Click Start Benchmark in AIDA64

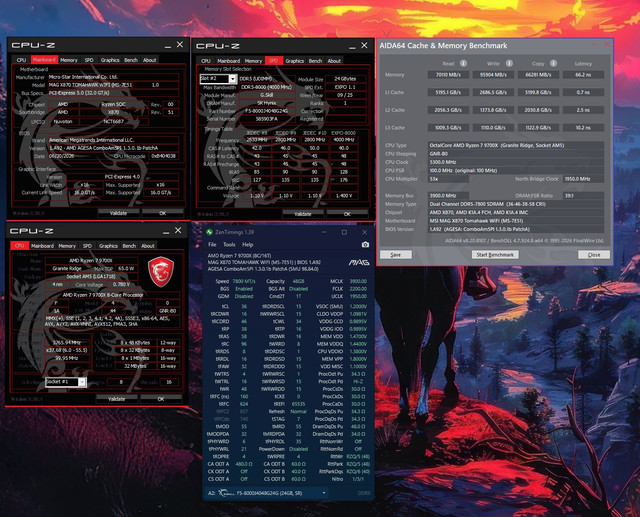(x=495, y=255)
